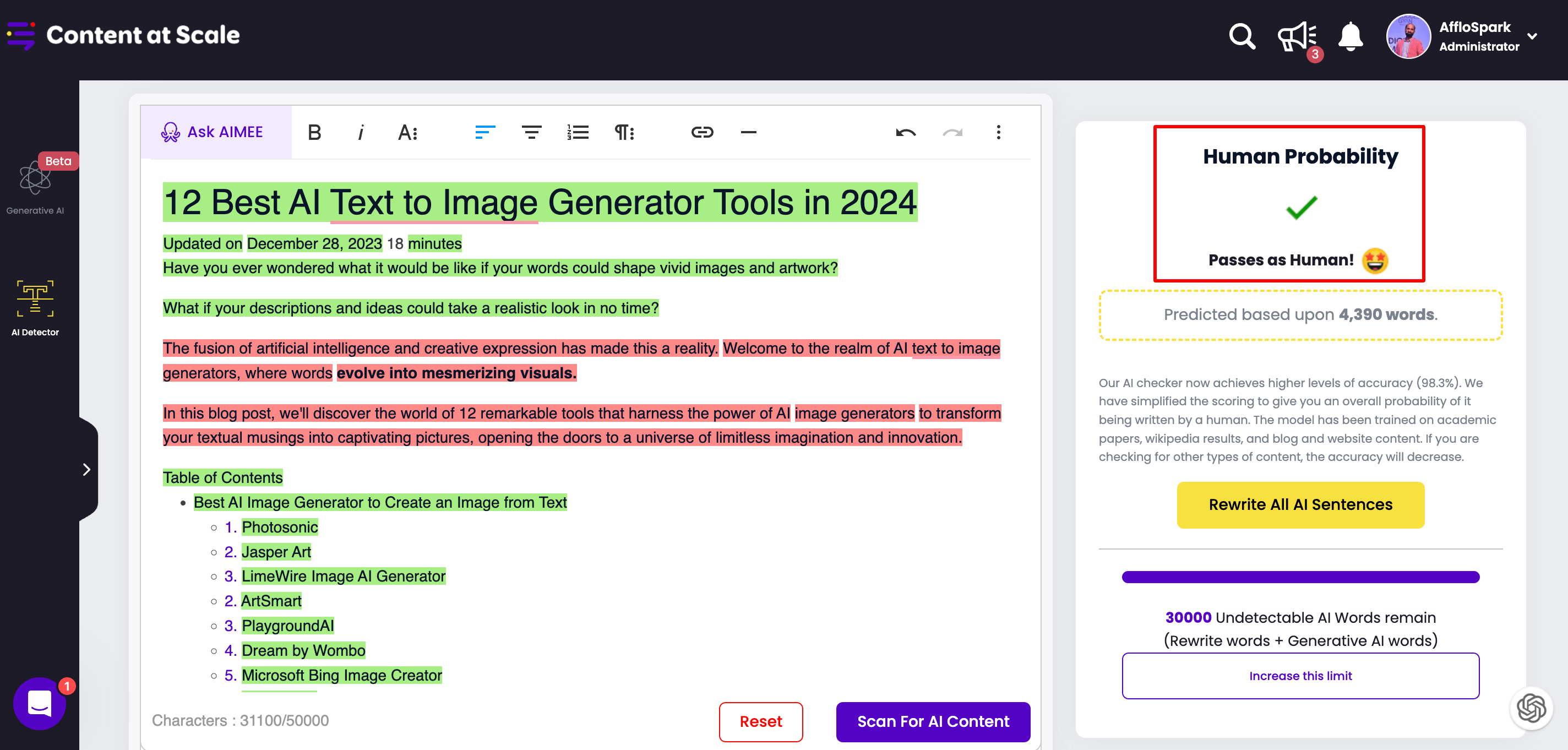The height and width of the screenshot is (750, 1568).
Task: Open paragraph format options
Action: [x=624, y=132]
